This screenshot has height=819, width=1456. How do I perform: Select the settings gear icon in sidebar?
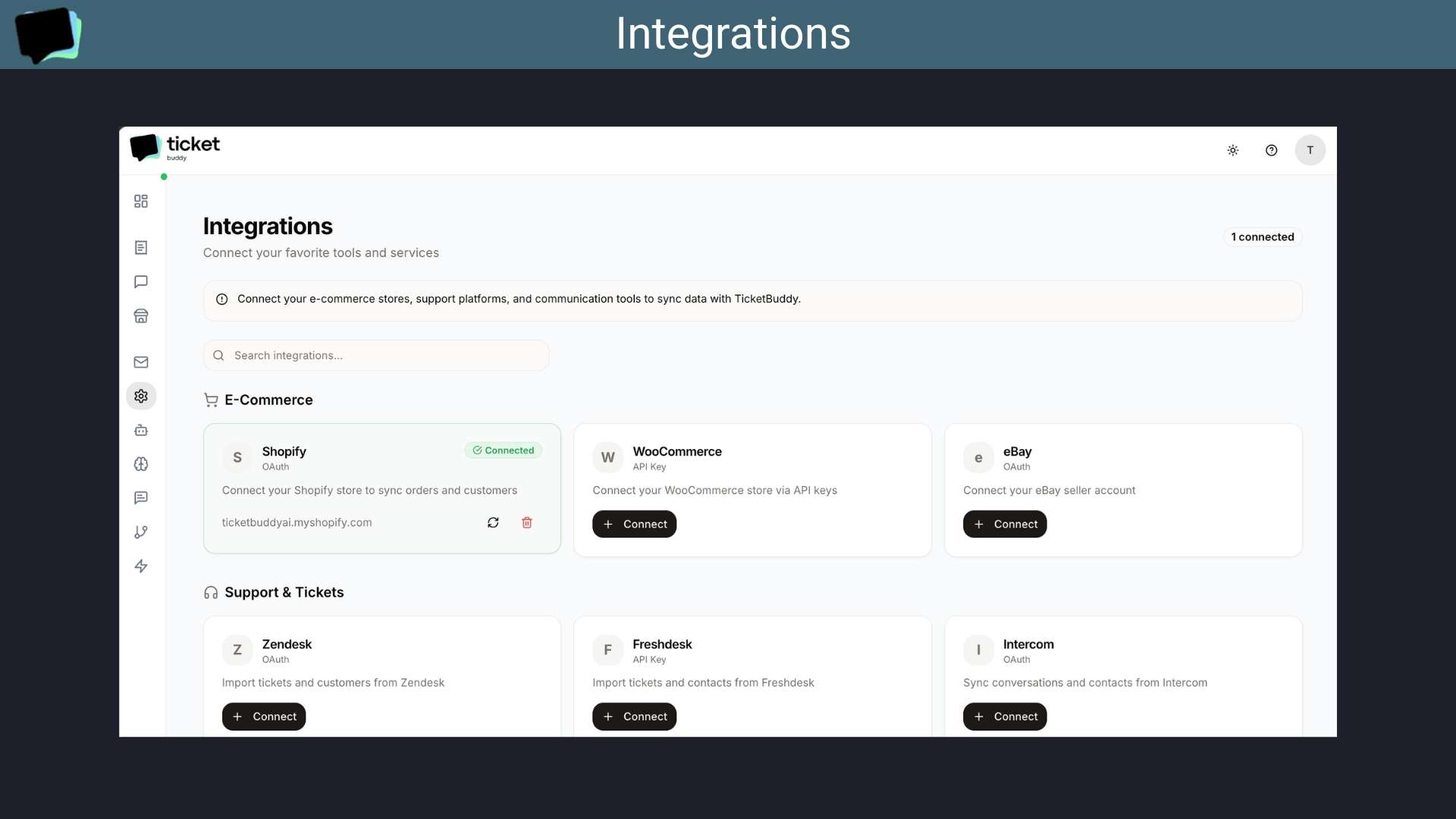(141, 395)
